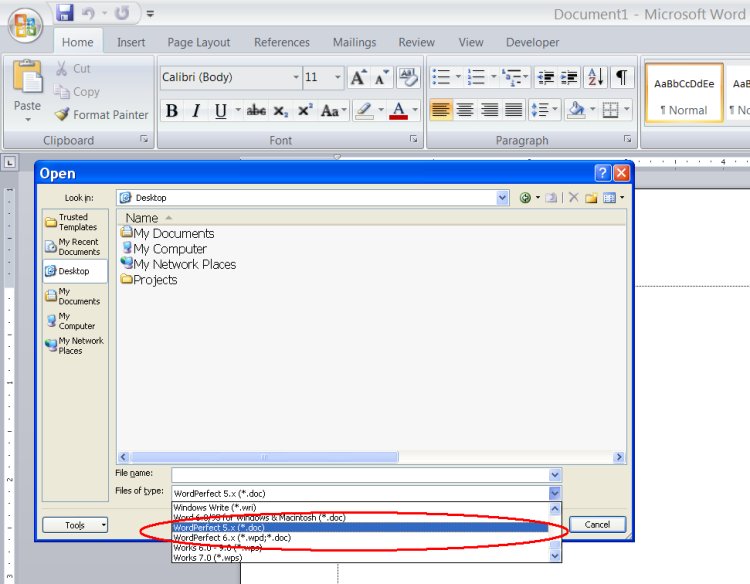Viewport: 750px width, 584px height.
Task: Toggle underline formatting
Action: tap(221, 111)
